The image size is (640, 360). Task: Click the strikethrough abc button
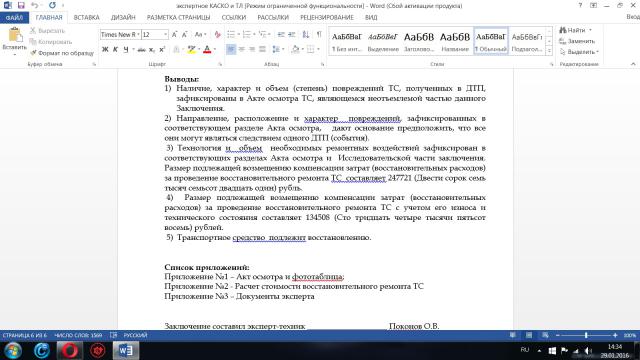pos(141,49)
